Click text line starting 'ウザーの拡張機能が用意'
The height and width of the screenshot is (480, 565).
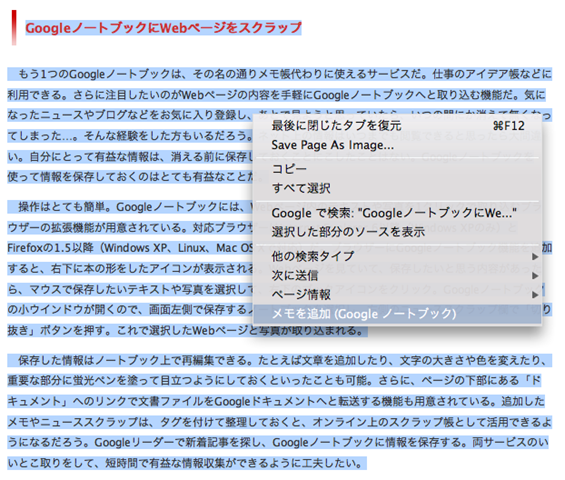[130, 227]
